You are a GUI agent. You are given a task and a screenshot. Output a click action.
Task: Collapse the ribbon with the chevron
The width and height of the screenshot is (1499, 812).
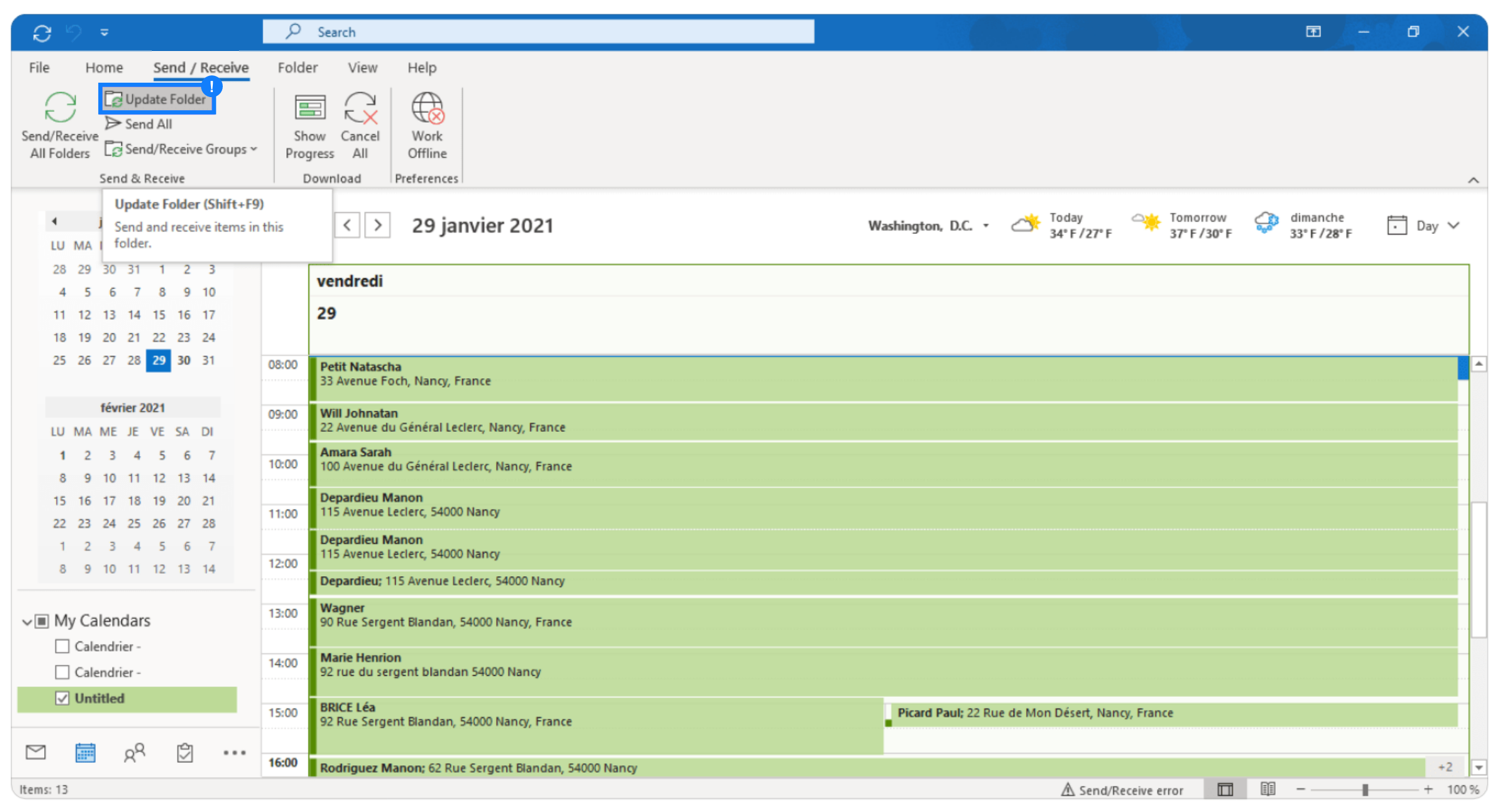(1473, 180)
